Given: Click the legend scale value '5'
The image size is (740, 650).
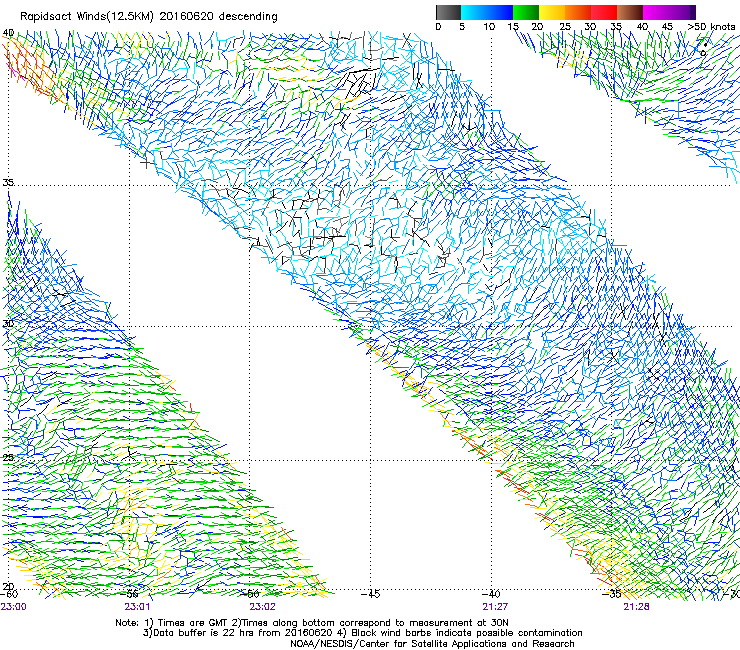Looking at the screenshot, I should click(x=462, y=27).
